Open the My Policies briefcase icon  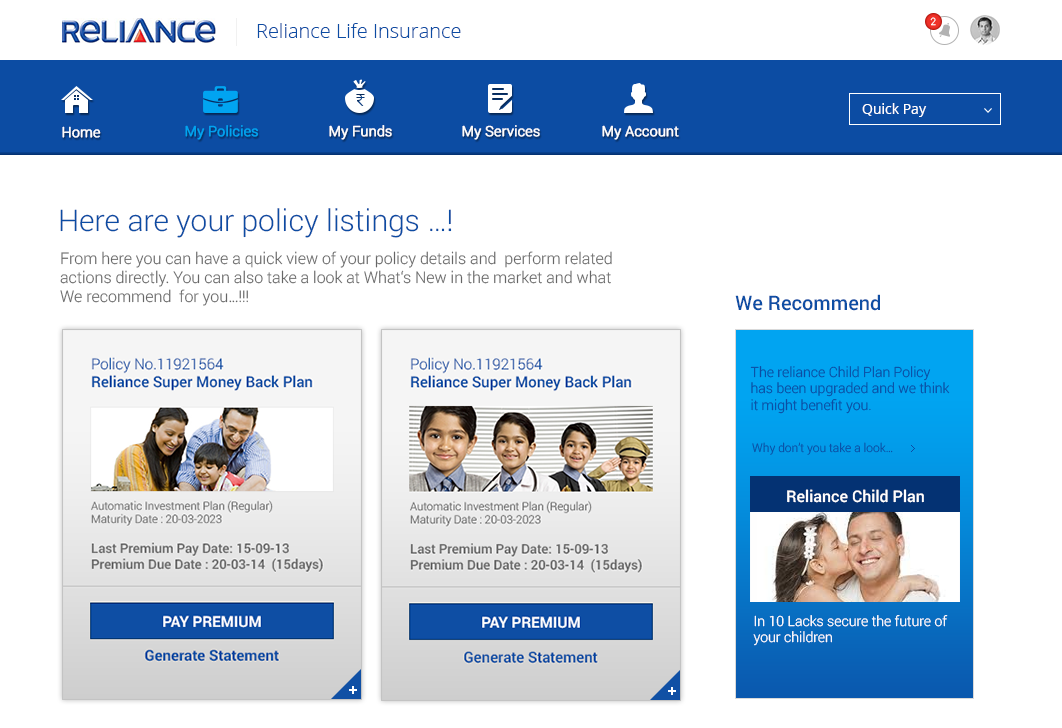(x=221, y=100)
